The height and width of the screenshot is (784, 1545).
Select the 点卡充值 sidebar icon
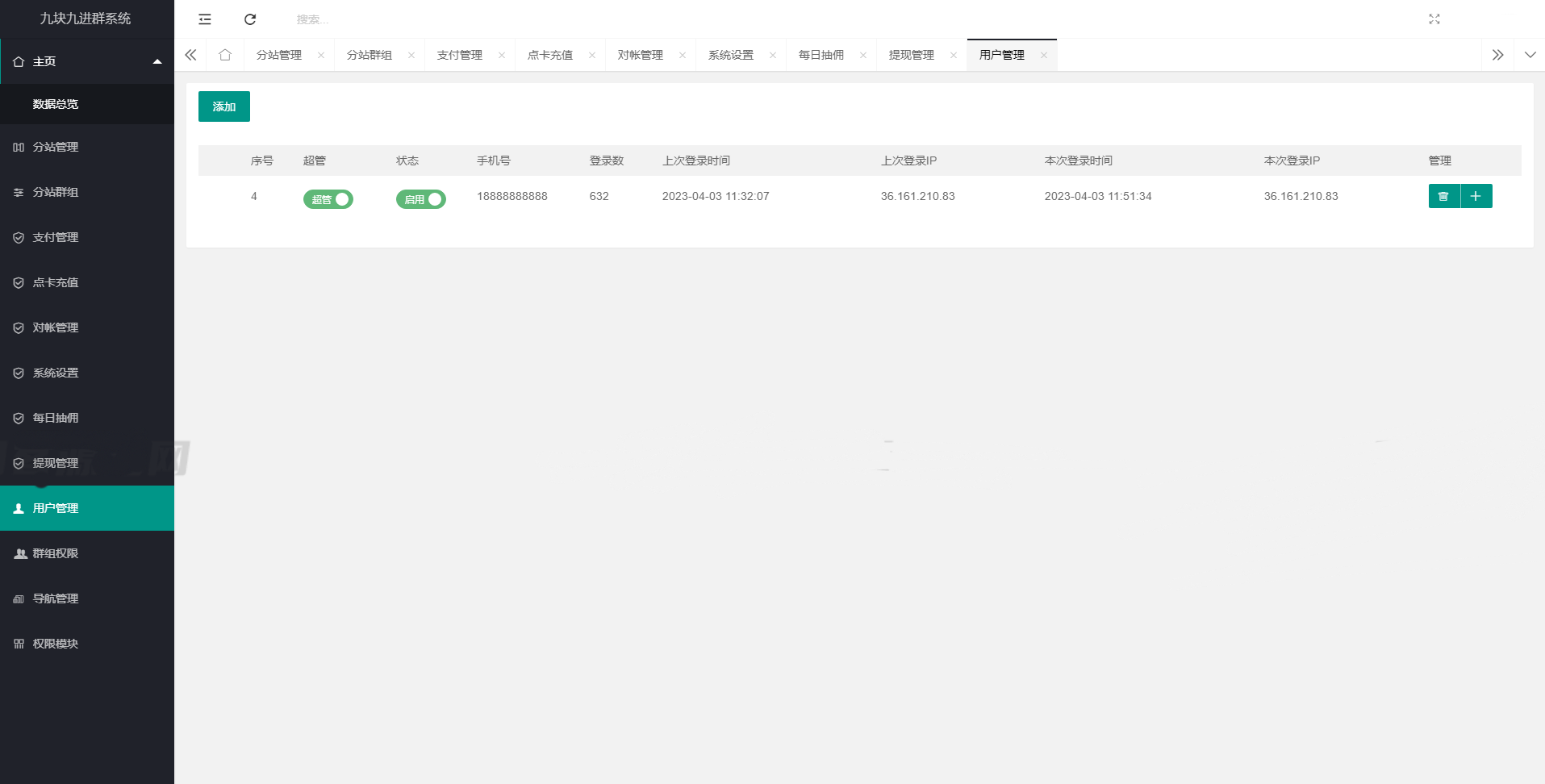point(18,282)
